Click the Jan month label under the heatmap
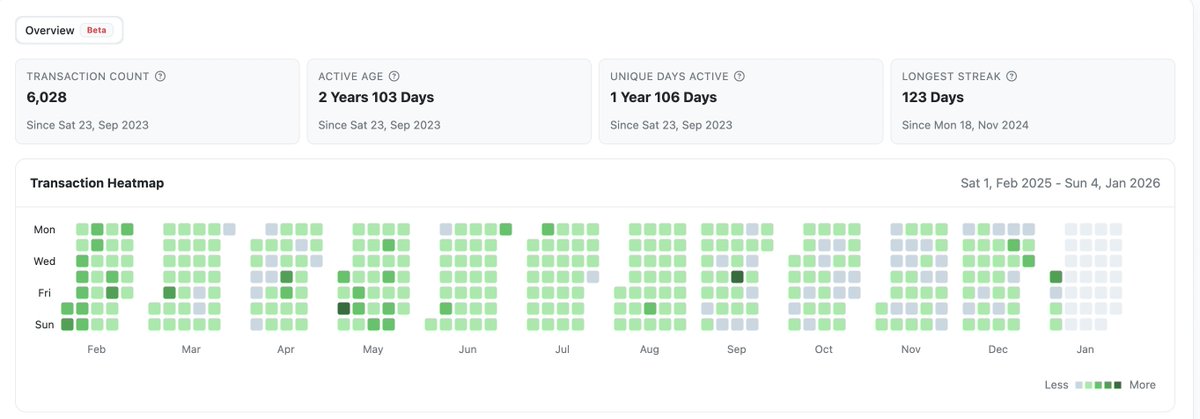 pos(1085,350)
